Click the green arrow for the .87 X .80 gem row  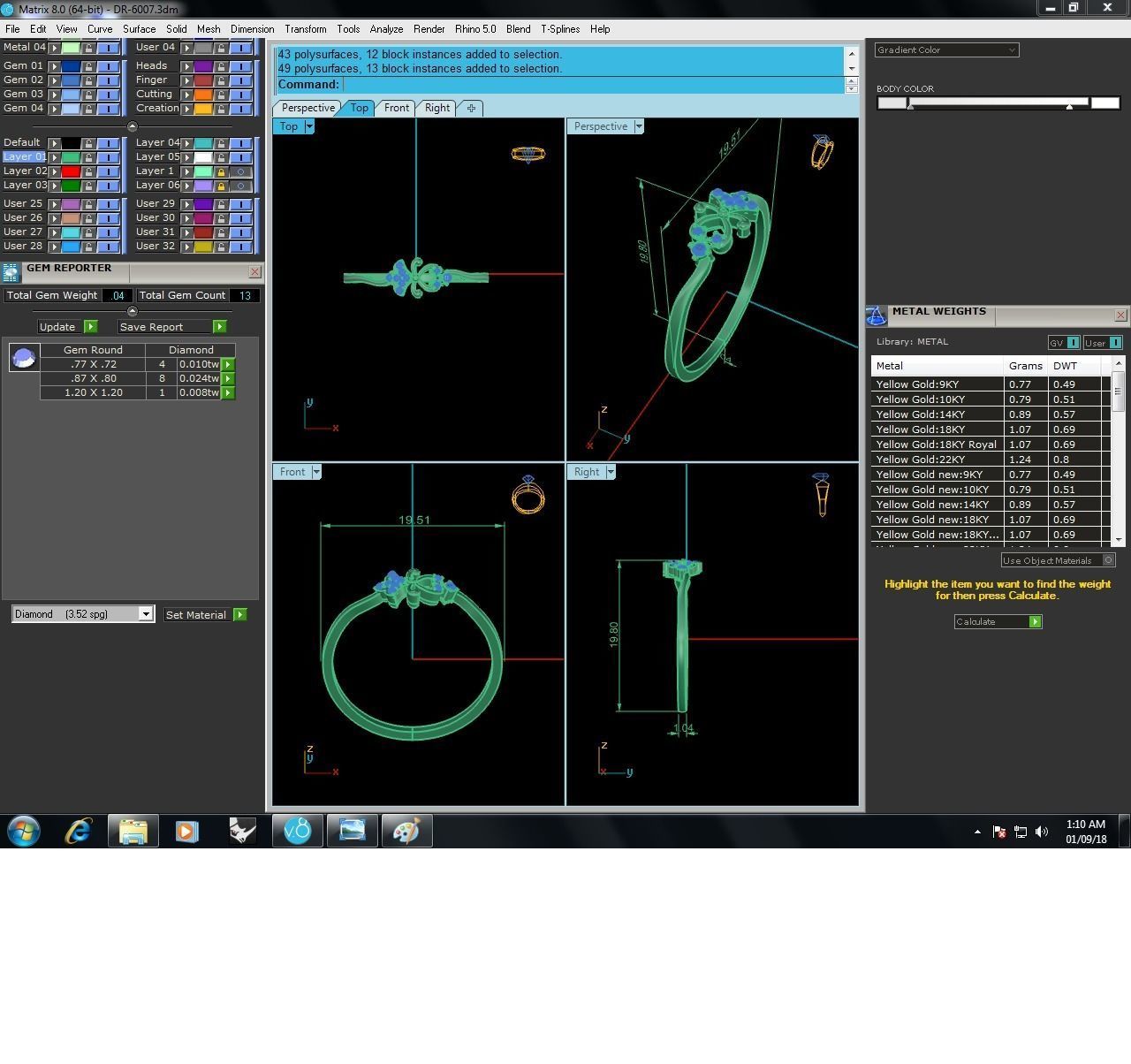click(x=228, y=378)
